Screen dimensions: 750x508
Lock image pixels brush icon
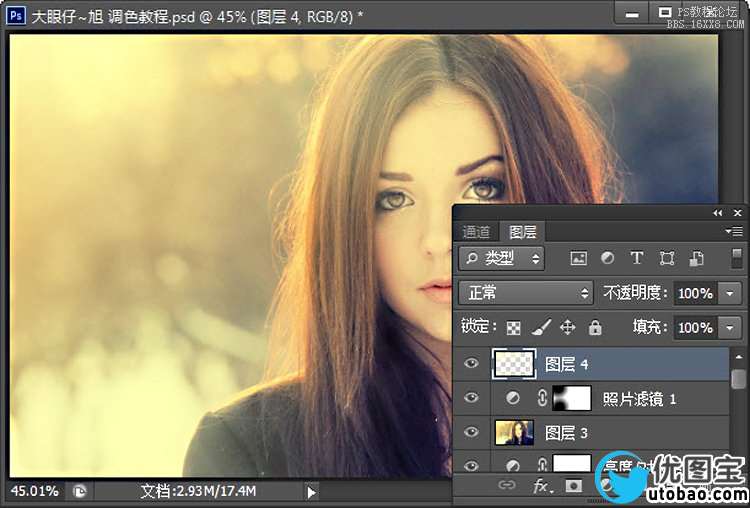click(541, 328)
